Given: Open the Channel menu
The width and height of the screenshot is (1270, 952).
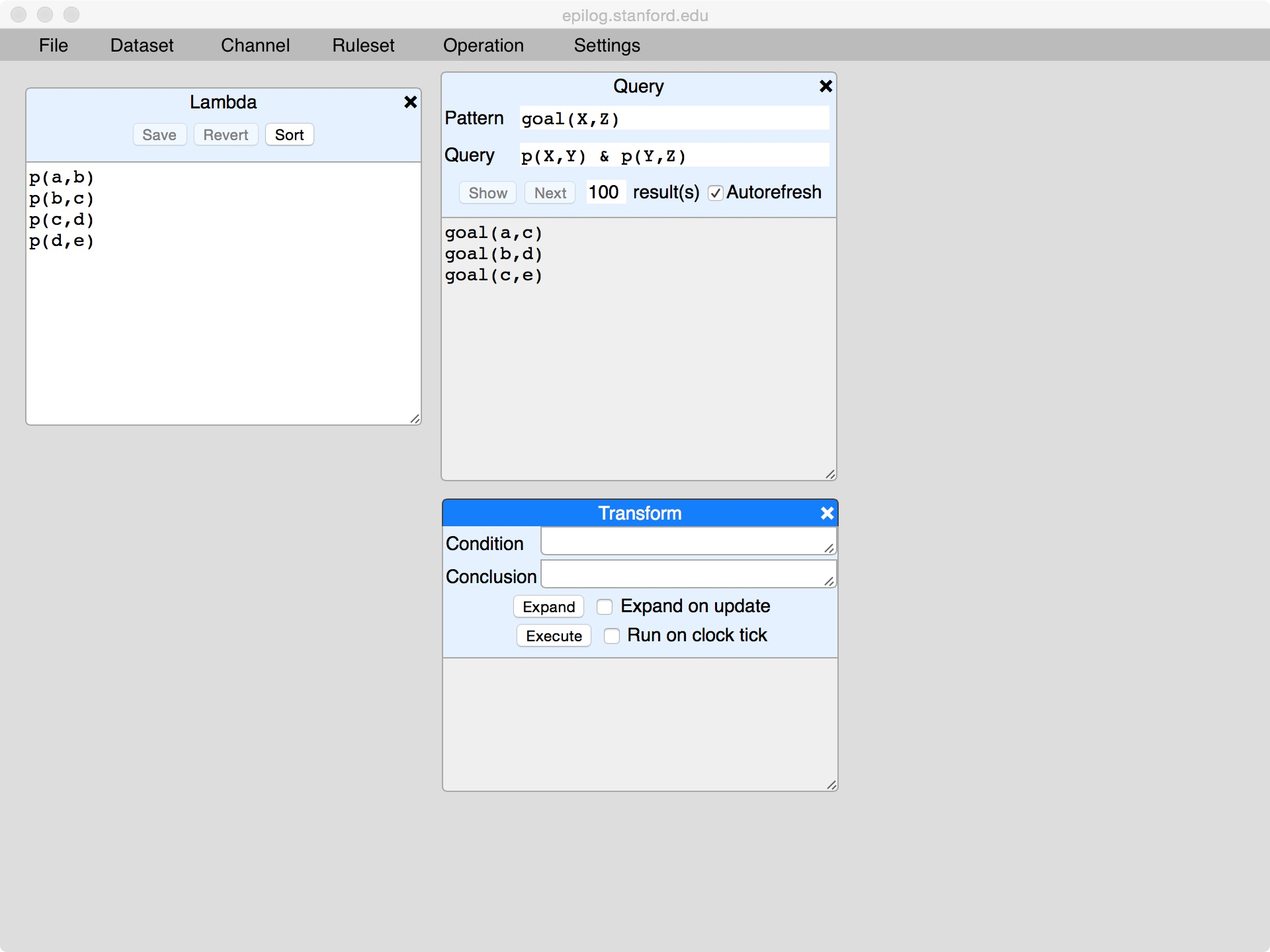Looking at the screenshot, I should pos(255,45).
